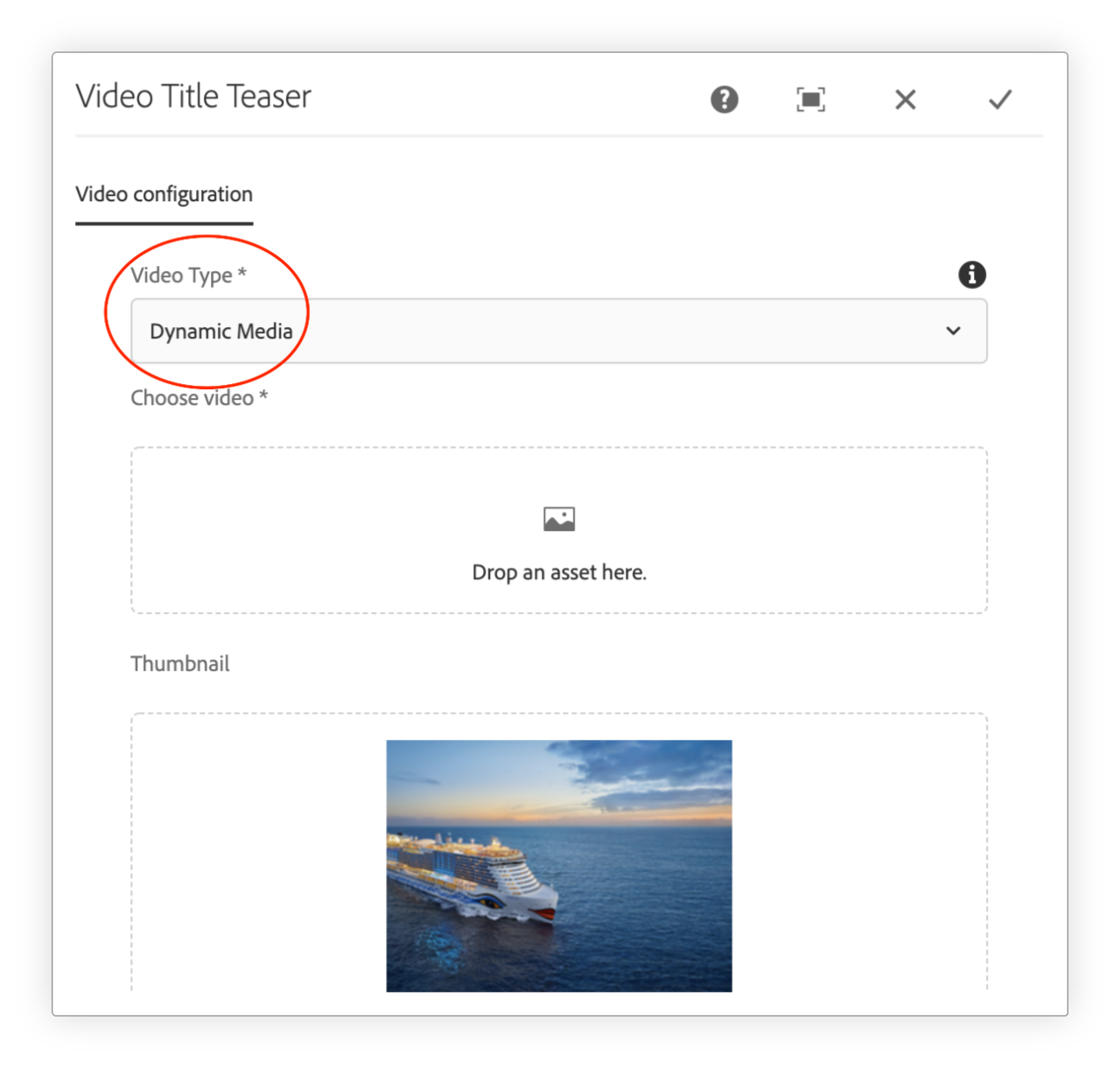Select the Video configuration section label
Screen dimensions: 1120x1068
coord(164,193)
